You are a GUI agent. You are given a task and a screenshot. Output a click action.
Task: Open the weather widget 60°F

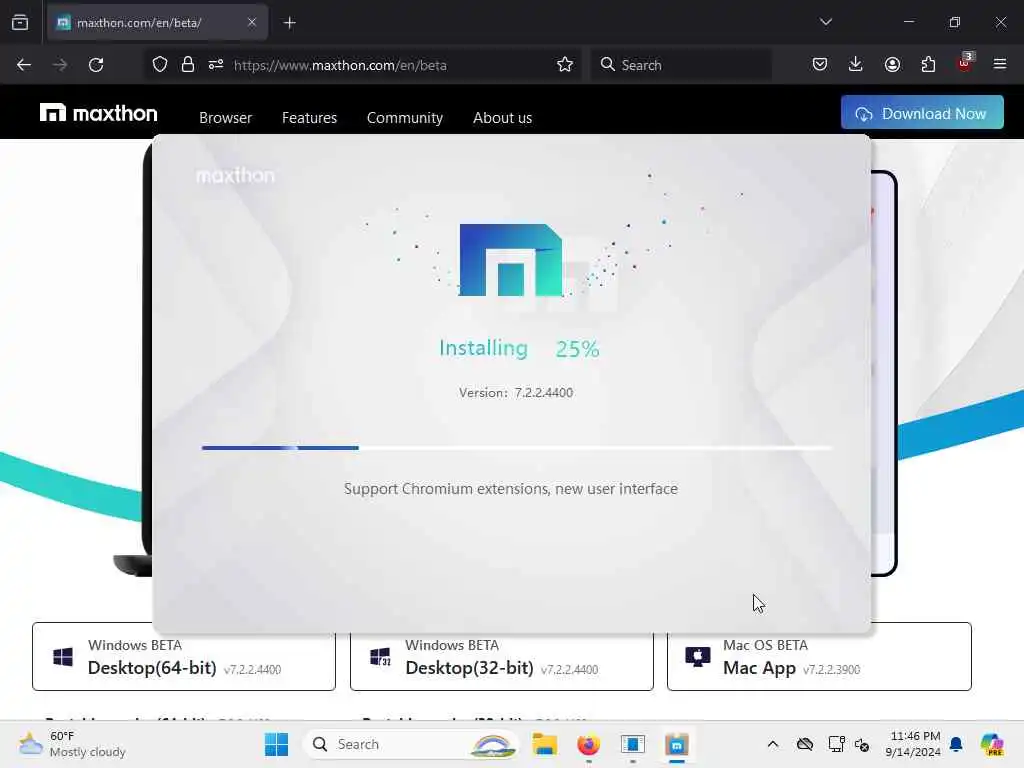coord(72,744)
